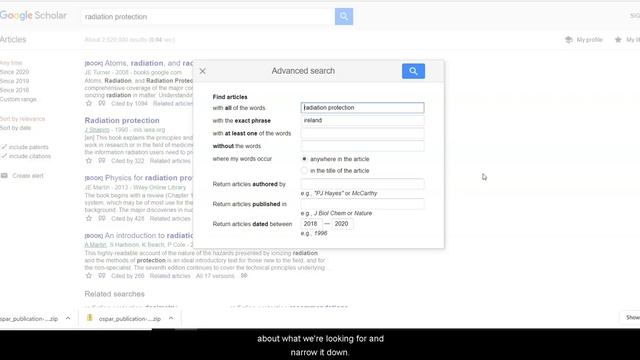The image size is (640, 360).
Task: Click the quote icon beside Cited by 260
Action: click(x=102, y=276)
